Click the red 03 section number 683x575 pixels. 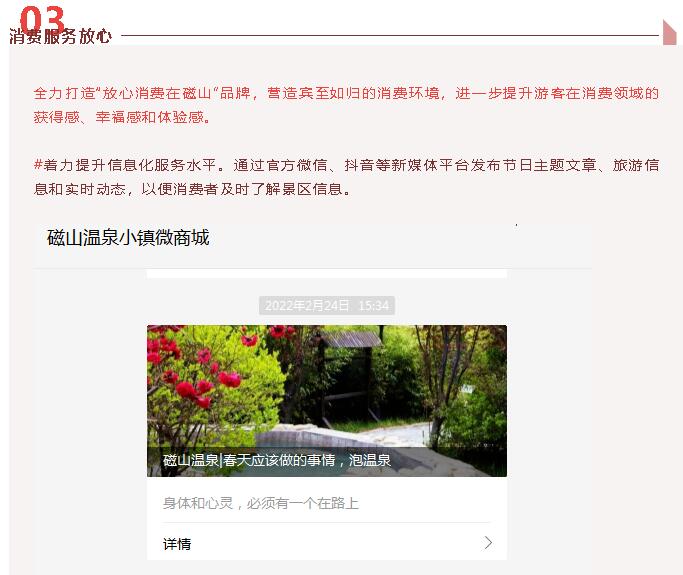42,18
